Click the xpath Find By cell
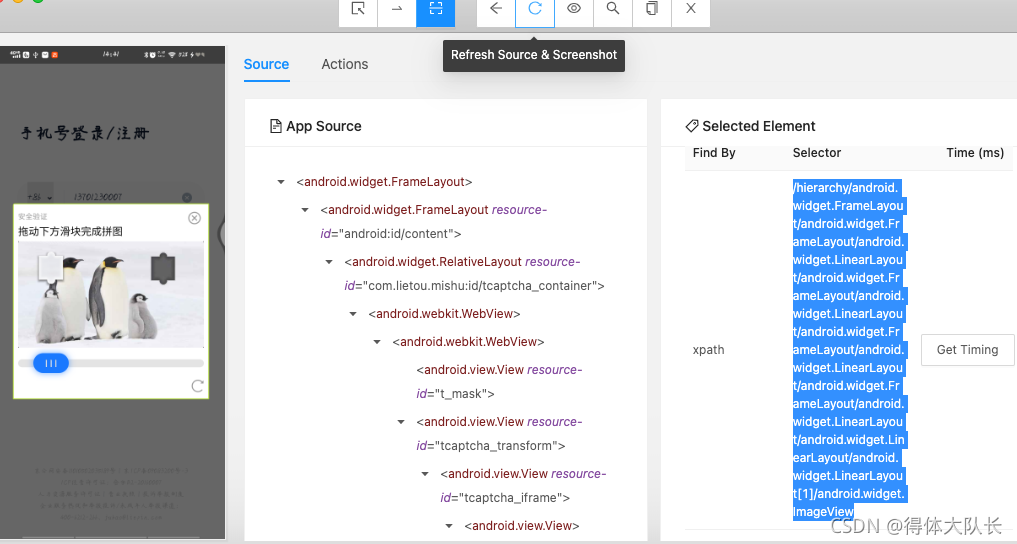This screenshot has height=544, width=1017. 708,350
